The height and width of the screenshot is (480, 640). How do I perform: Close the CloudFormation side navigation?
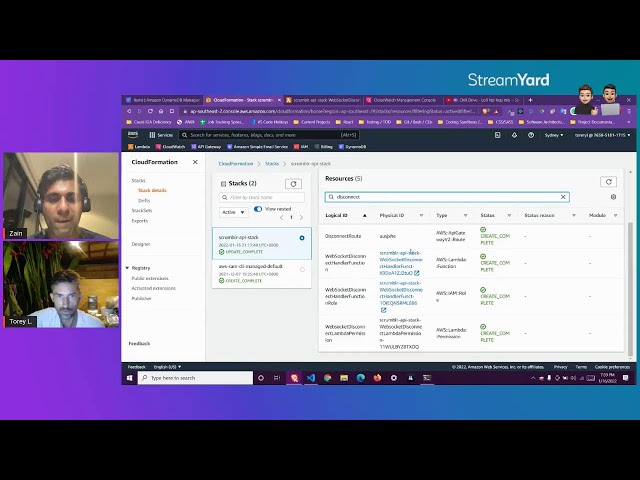195,162
